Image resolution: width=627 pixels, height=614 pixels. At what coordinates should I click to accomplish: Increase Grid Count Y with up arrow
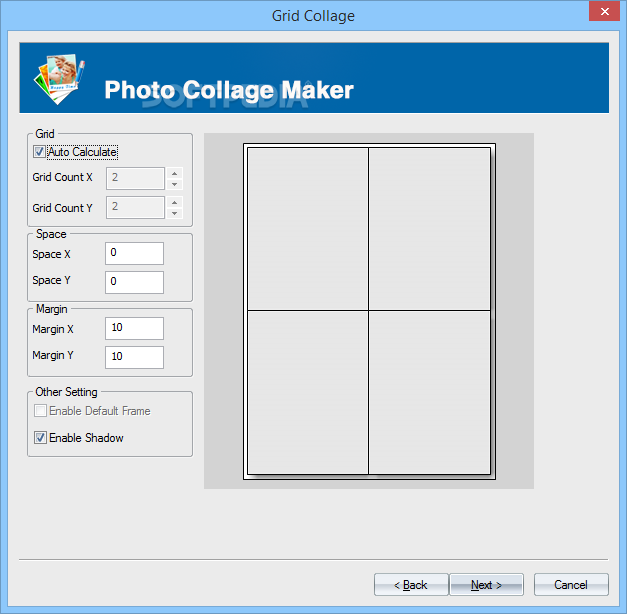(x=175, y=202)
